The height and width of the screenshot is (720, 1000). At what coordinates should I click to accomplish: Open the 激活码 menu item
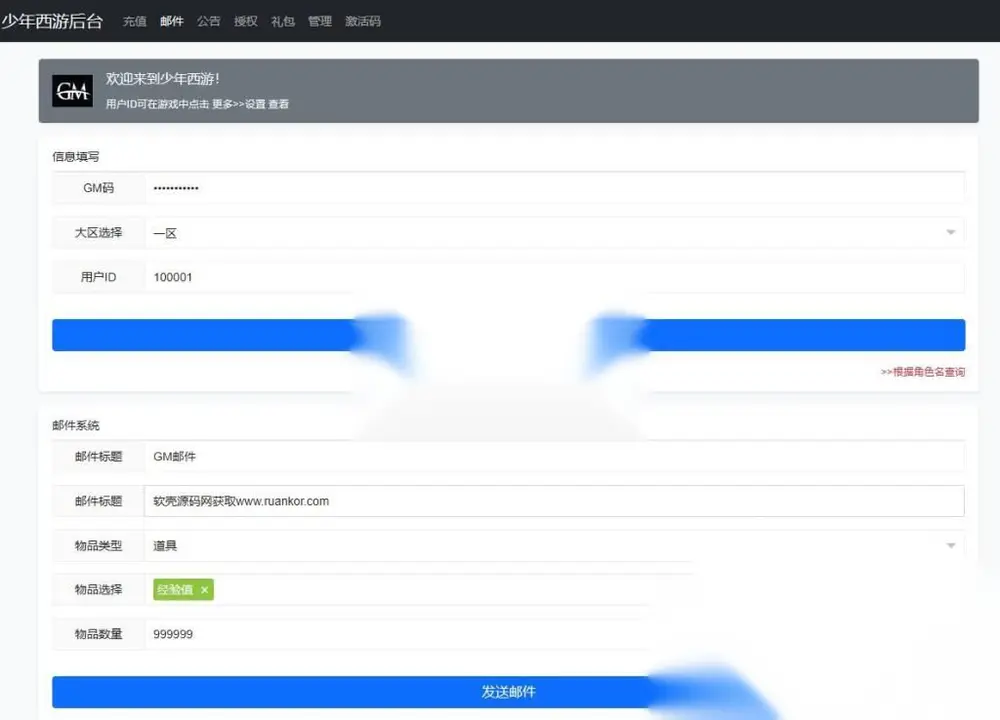[363, 21]
